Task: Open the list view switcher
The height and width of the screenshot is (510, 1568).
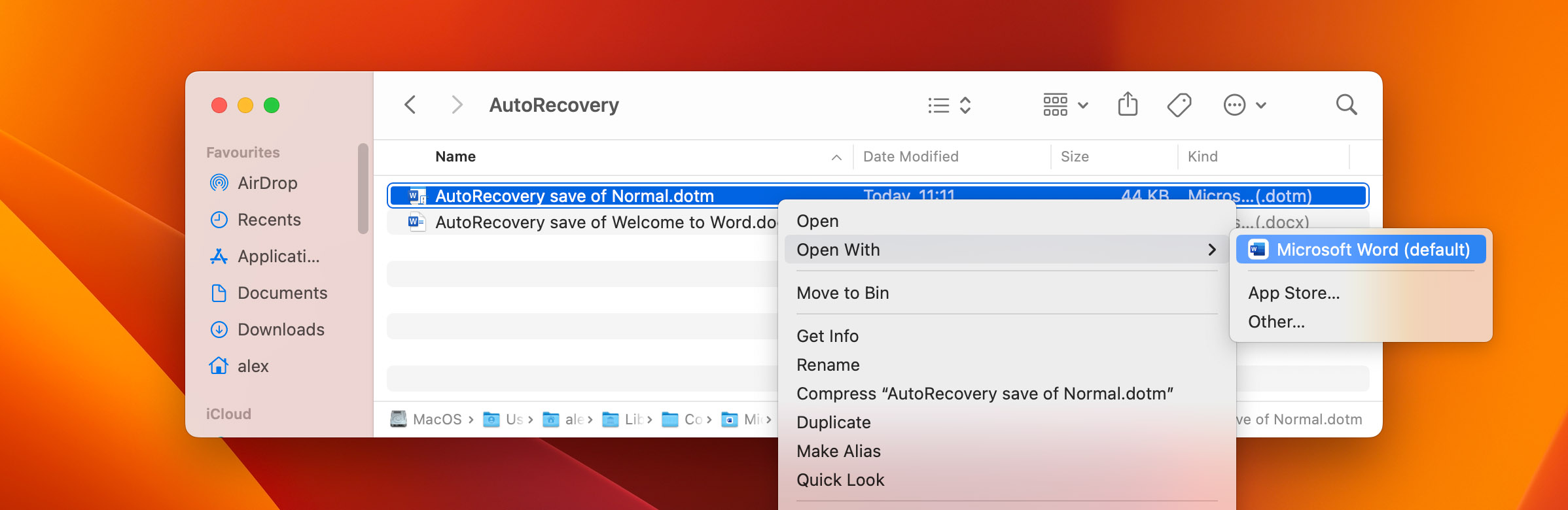Action: click(x=949, y=105)
